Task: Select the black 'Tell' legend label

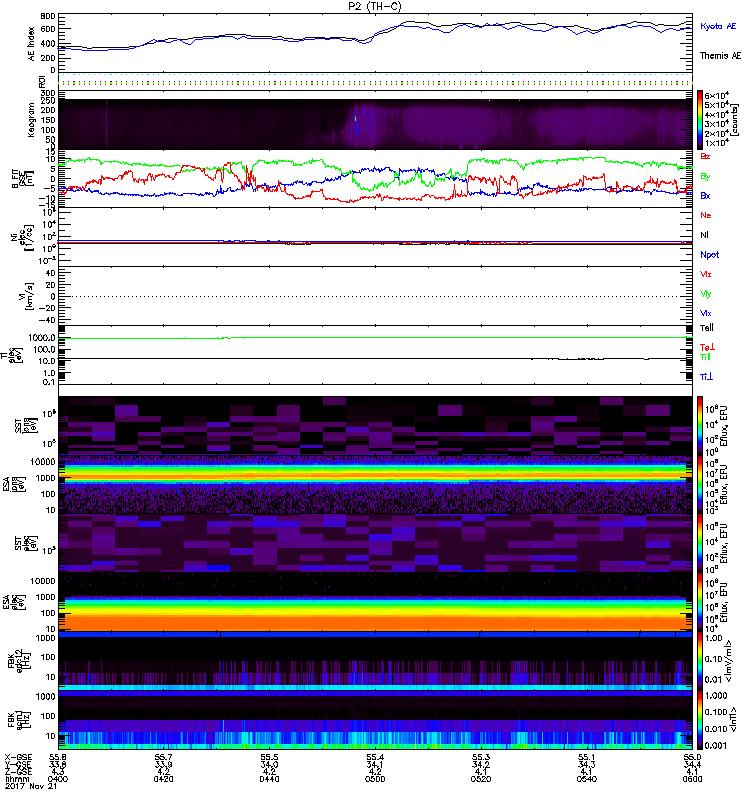Action: tap(707, 328)
